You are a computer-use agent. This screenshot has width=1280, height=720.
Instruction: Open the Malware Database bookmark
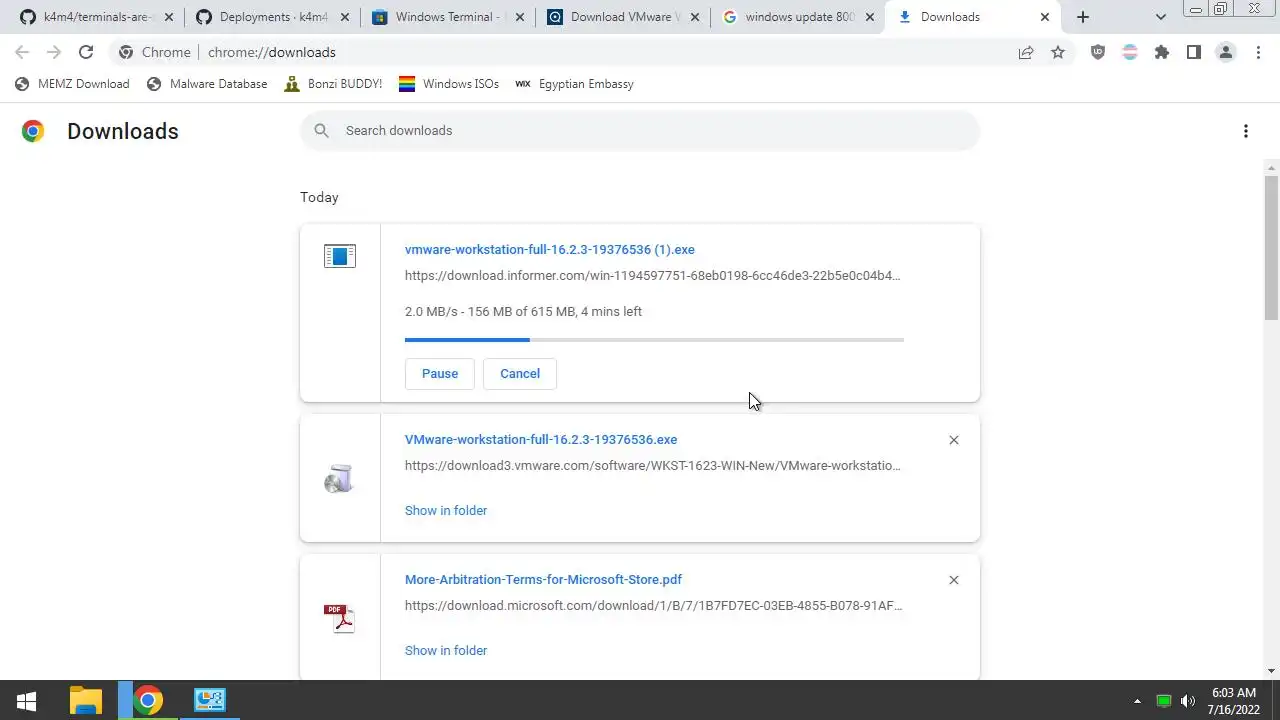click(207, 84)
